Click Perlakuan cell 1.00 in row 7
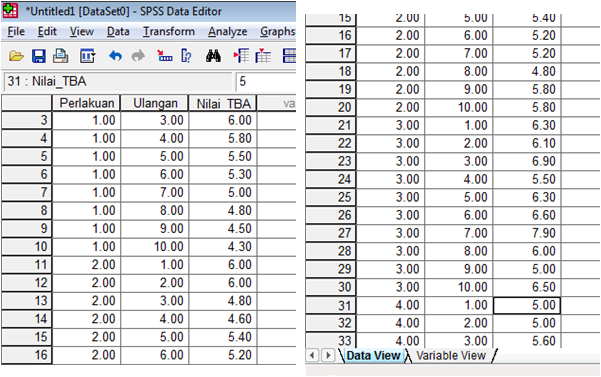Viewport: 601px width, 377px height. click(86, 192)
